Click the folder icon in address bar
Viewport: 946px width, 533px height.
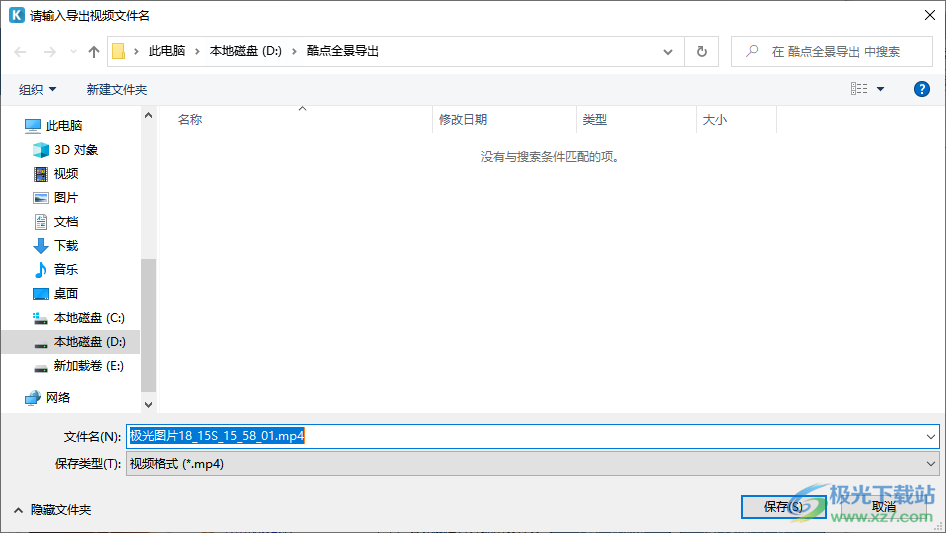pos(119,51)
